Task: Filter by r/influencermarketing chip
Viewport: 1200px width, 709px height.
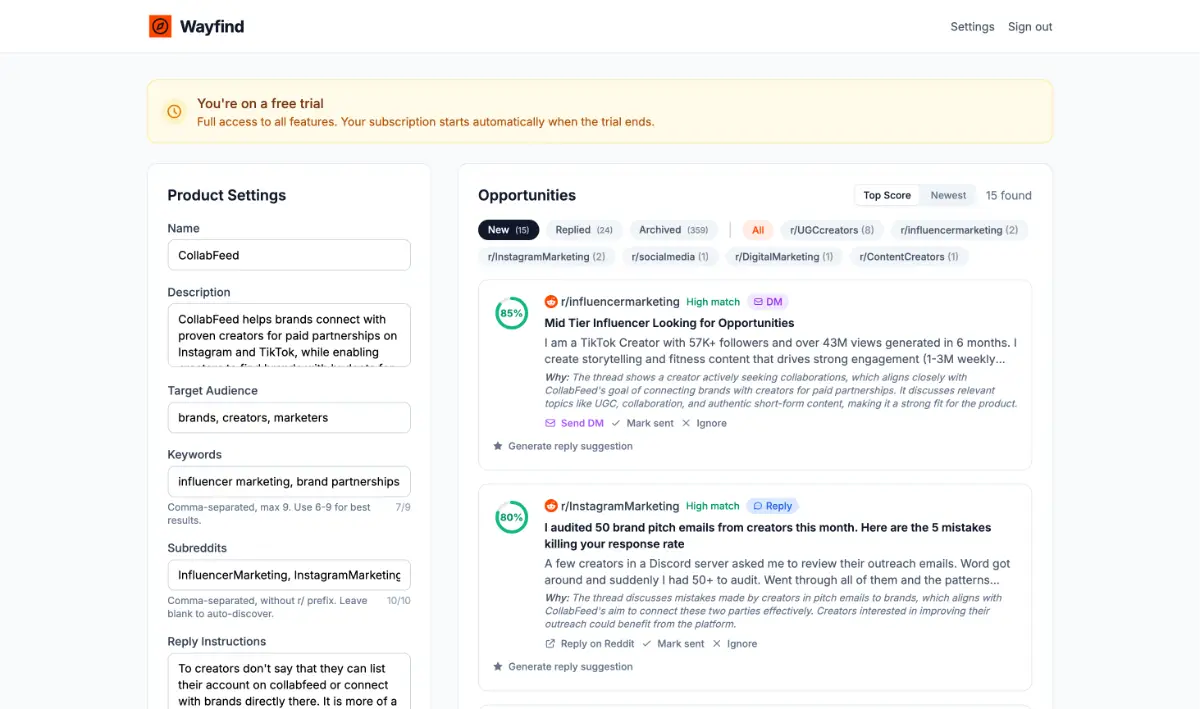Action: click(959, 230)
